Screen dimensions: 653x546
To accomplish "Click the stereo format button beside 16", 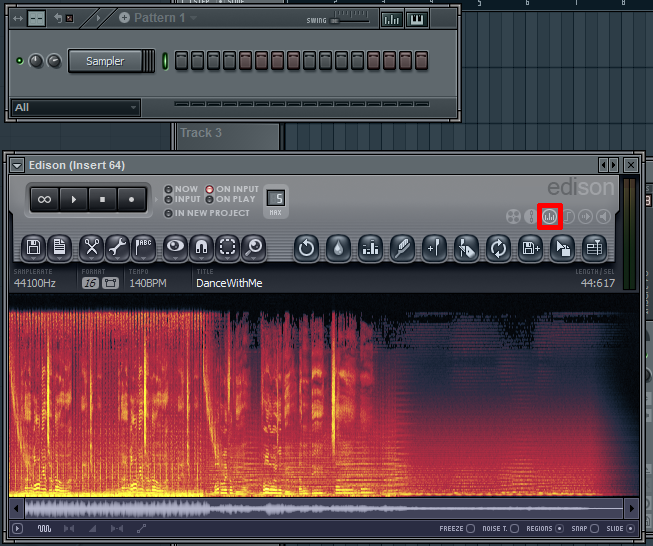I will pos(110,283).
